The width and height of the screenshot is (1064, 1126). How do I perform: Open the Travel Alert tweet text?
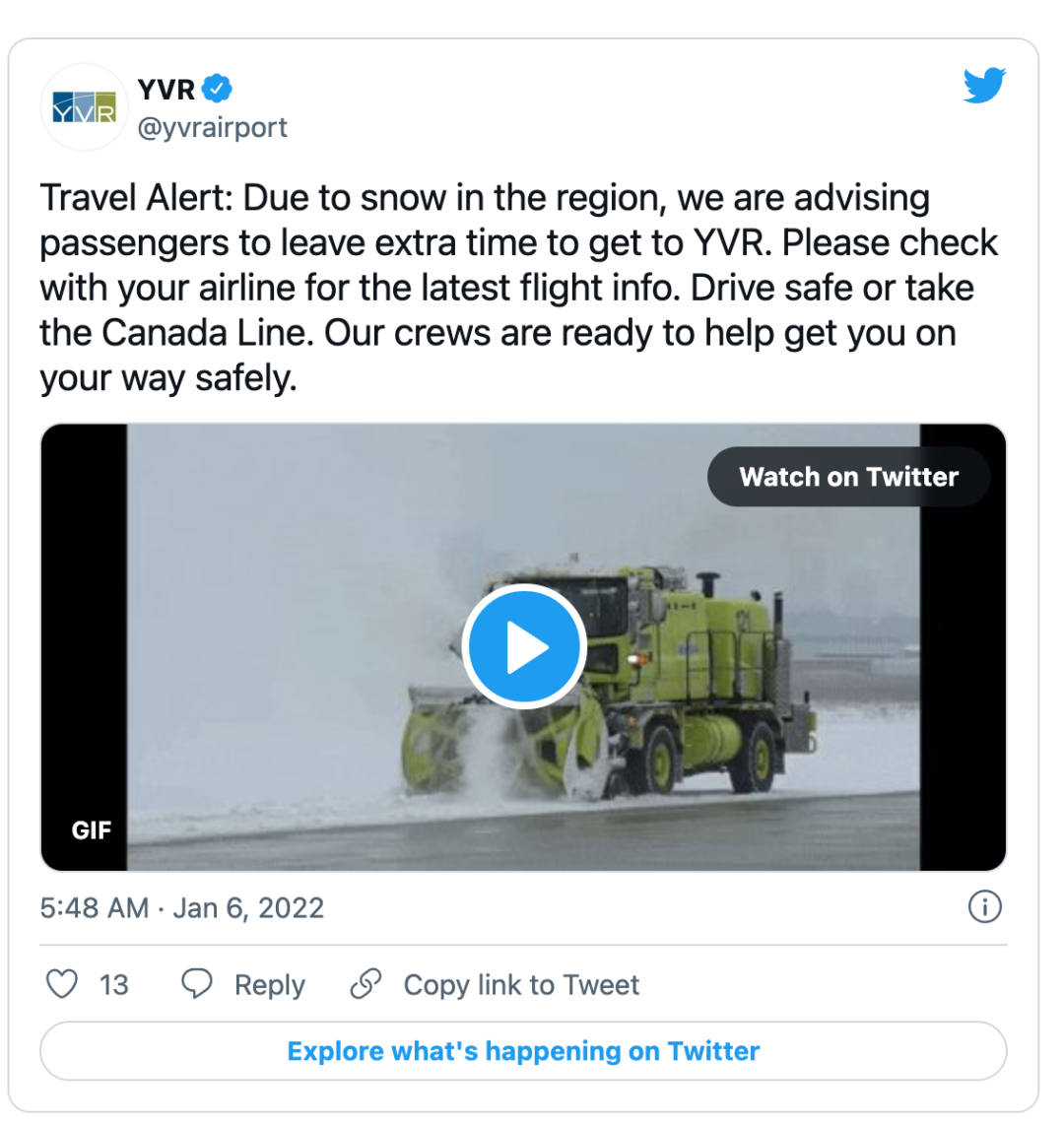click(x=518, y=288)
